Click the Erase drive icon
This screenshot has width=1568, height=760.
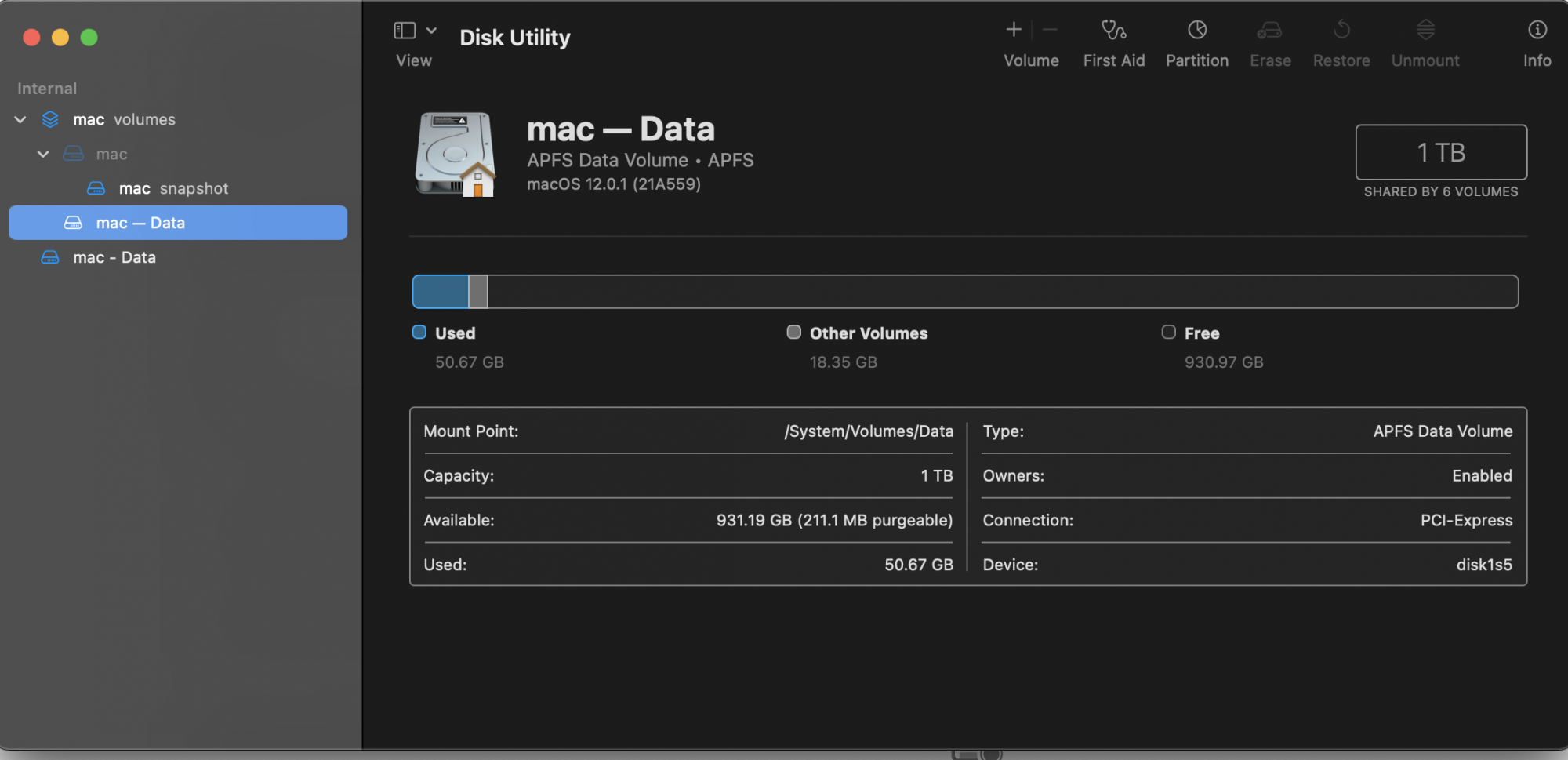[1269, 31]
